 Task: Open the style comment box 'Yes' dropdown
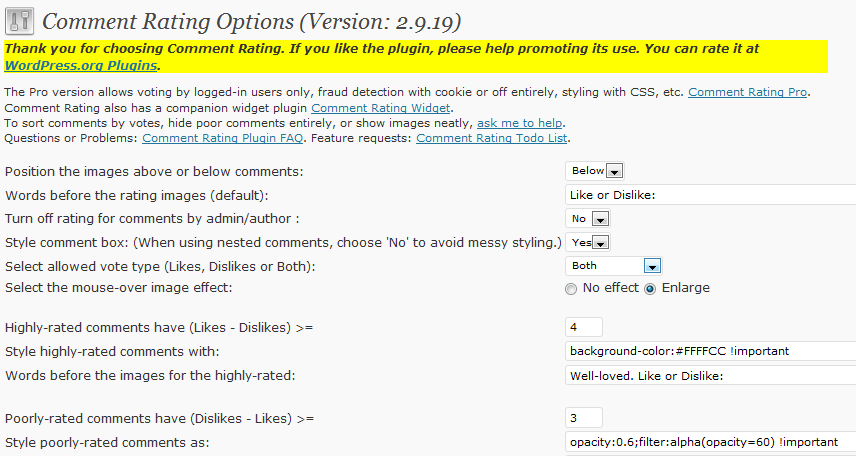(587, 242)
